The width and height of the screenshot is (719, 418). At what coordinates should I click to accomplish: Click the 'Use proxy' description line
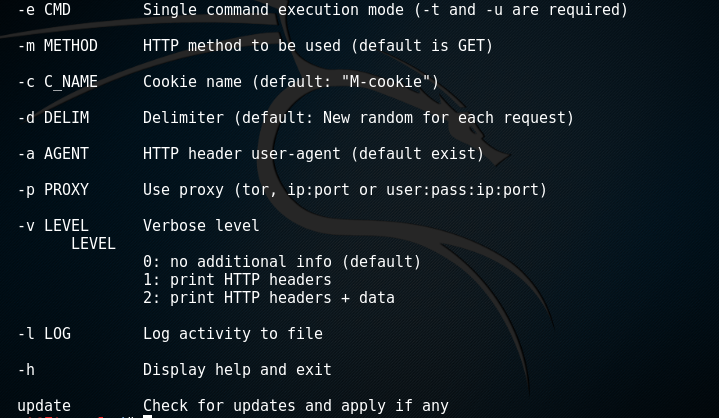(345, 190)
